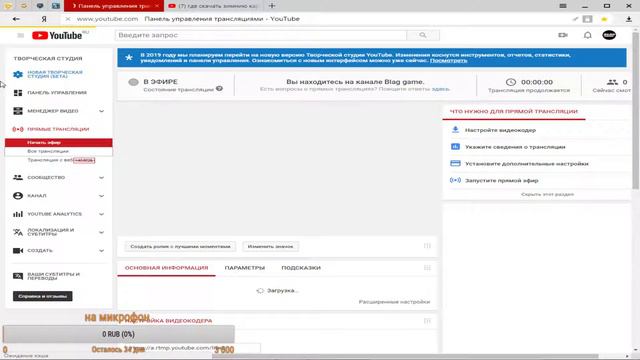
Task: Select Начать эфир in the sidebar
Action: [58, 142]
